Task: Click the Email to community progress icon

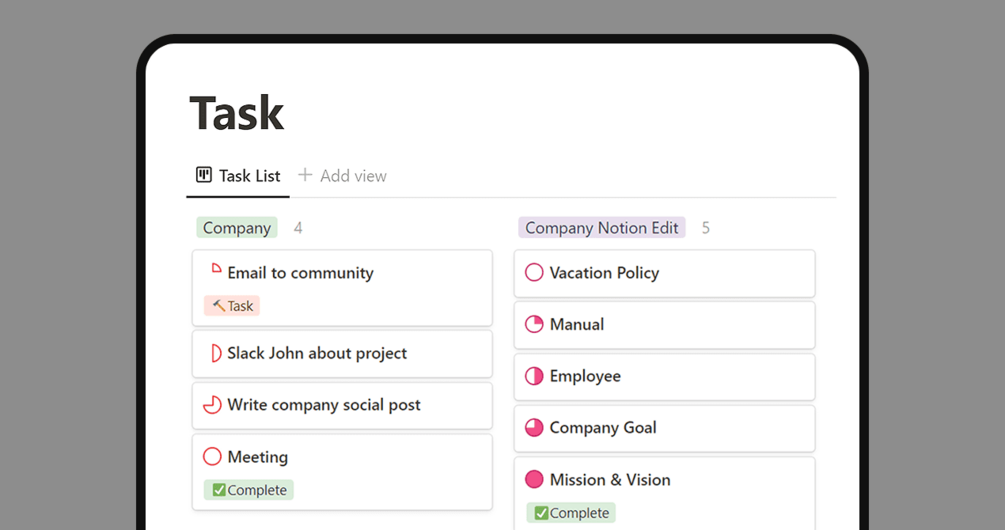Action: coord(215,270)
